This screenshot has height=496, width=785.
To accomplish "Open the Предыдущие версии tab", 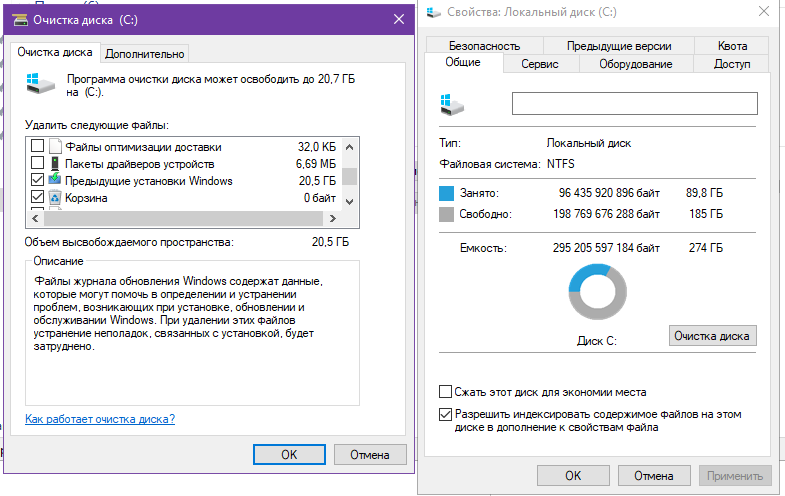I will coord(619,46).
